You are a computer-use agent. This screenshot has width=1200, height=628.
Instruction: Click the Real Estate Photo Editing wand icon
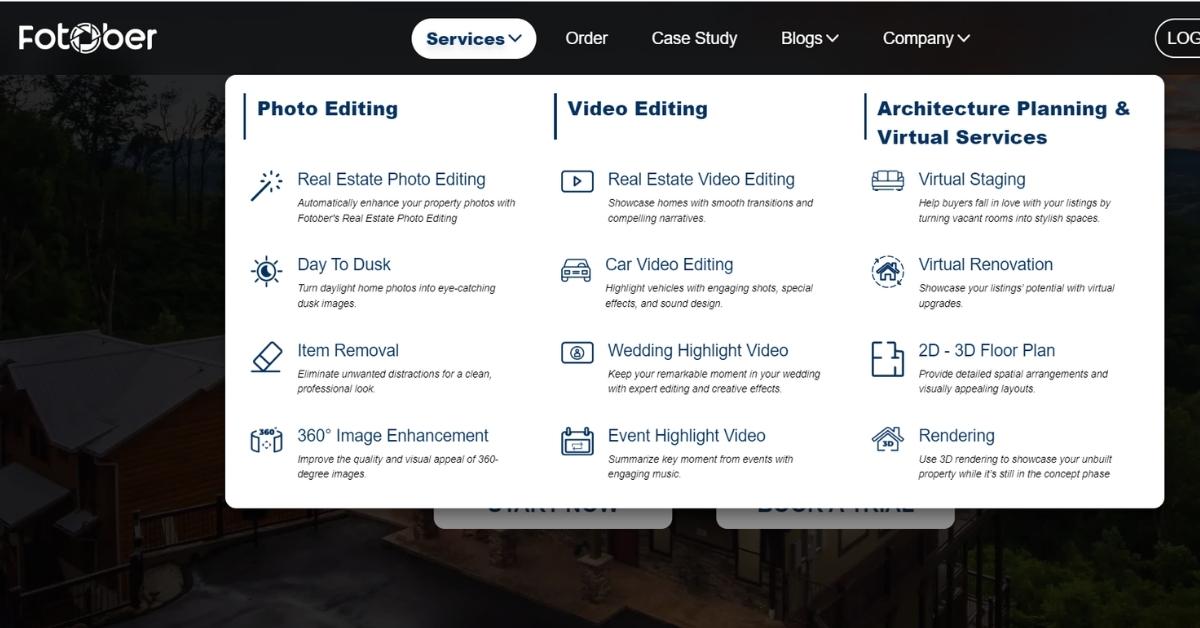click(x=266, y=186)
